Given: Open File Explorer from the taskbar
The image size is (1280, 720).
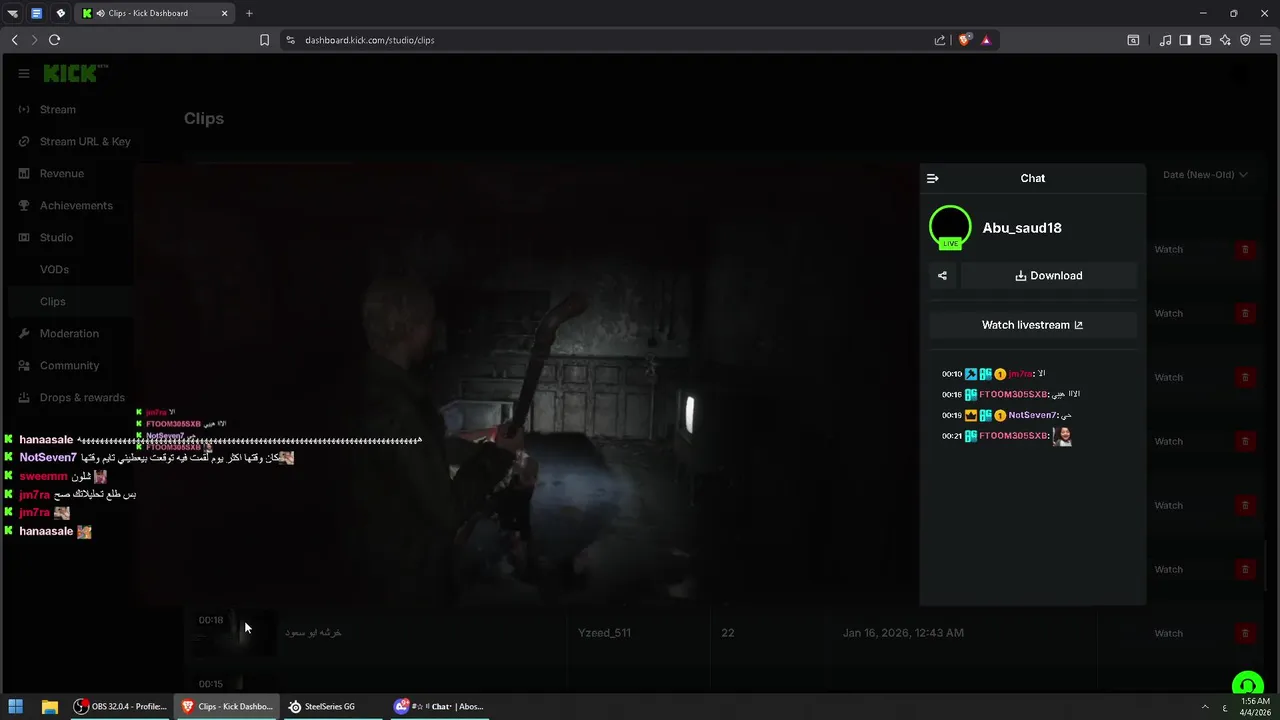Looking at the screenshot, I should tap(49, 706).
